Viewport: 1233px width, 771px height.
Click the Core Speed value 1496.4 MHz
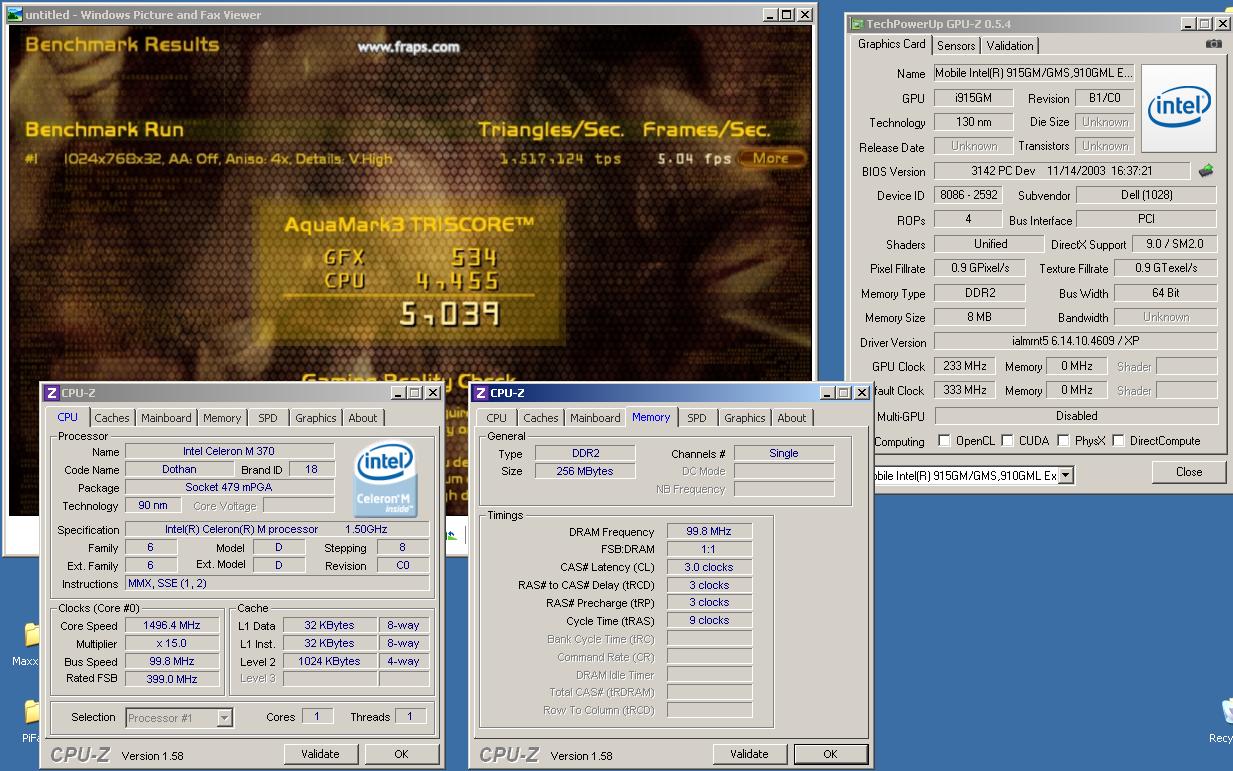(x=172, y=625)
